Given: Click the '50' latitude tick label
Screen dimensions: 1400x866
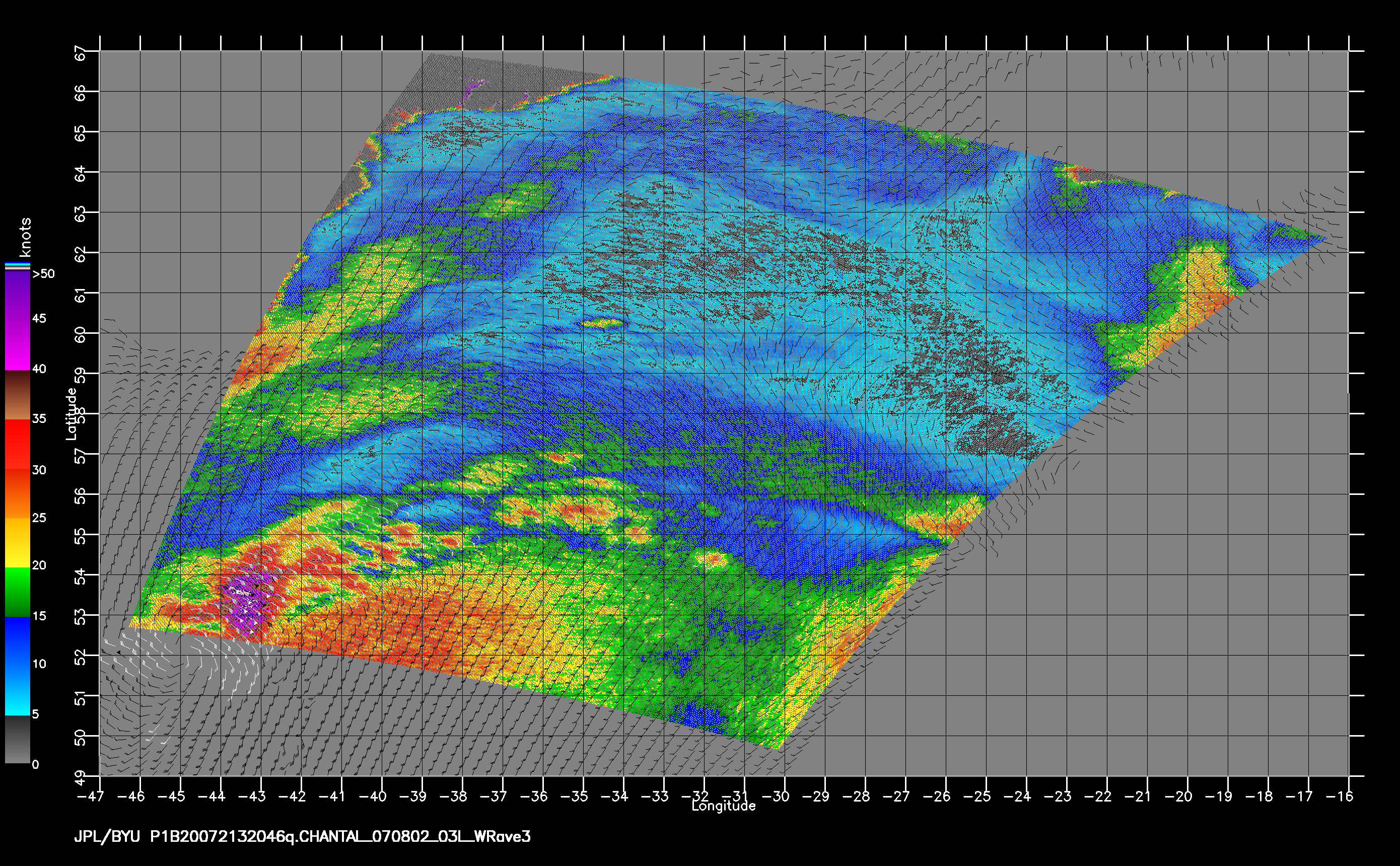Looking at the screenshot, I should [x=81, y=738].
